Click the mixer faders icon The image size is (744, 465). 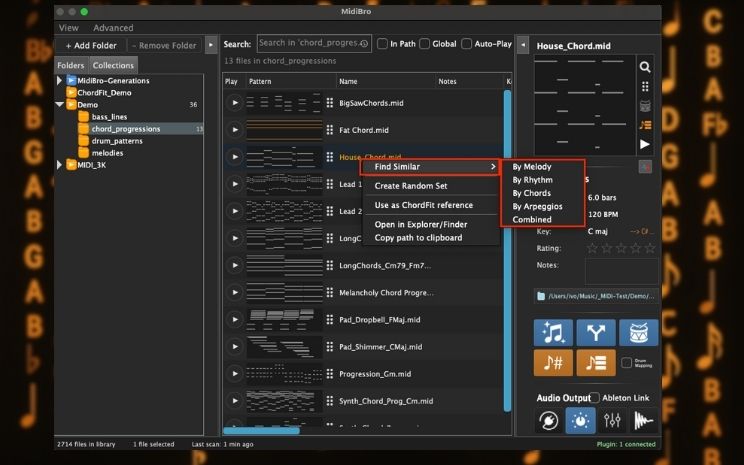pos(612,420)
